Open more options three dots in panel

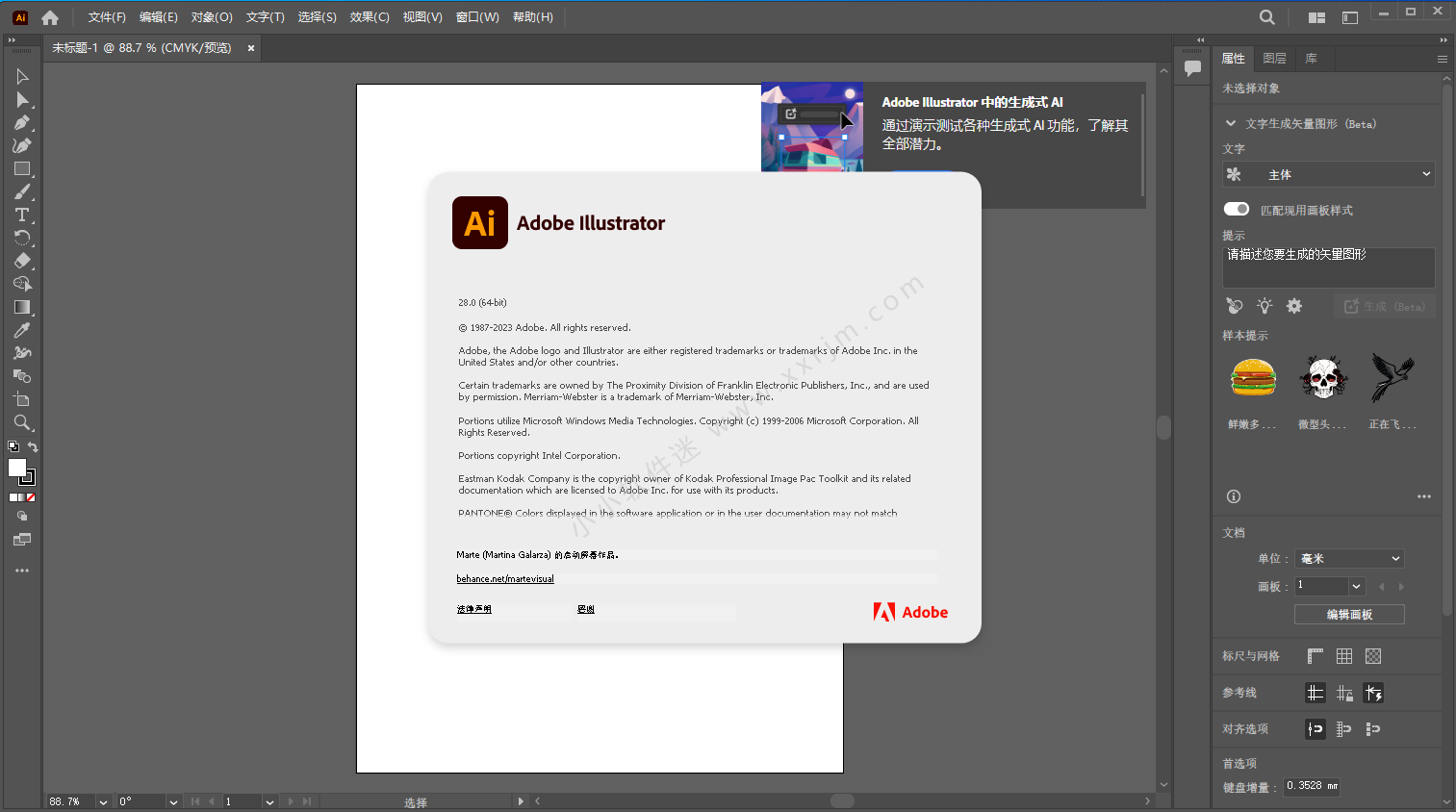(1424, 496)
